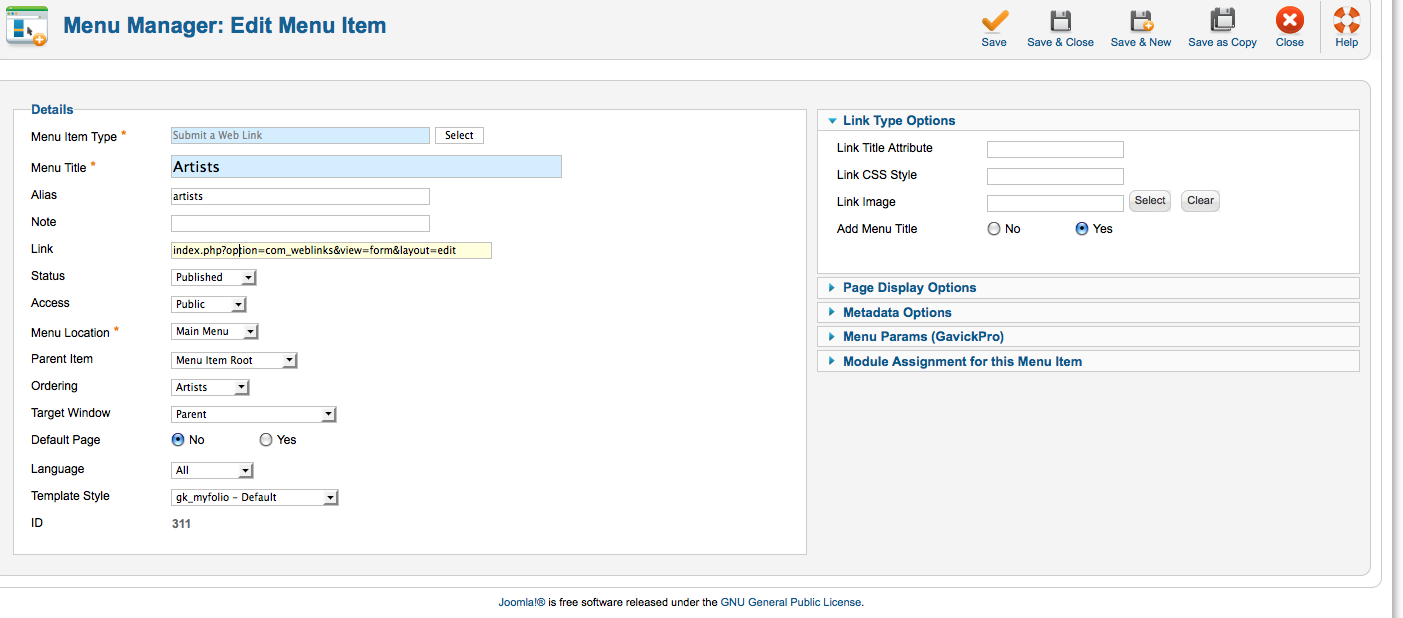Click the Save & New icon
1403x618 pixels.
pyautogui.click(x=1141, y=21)
